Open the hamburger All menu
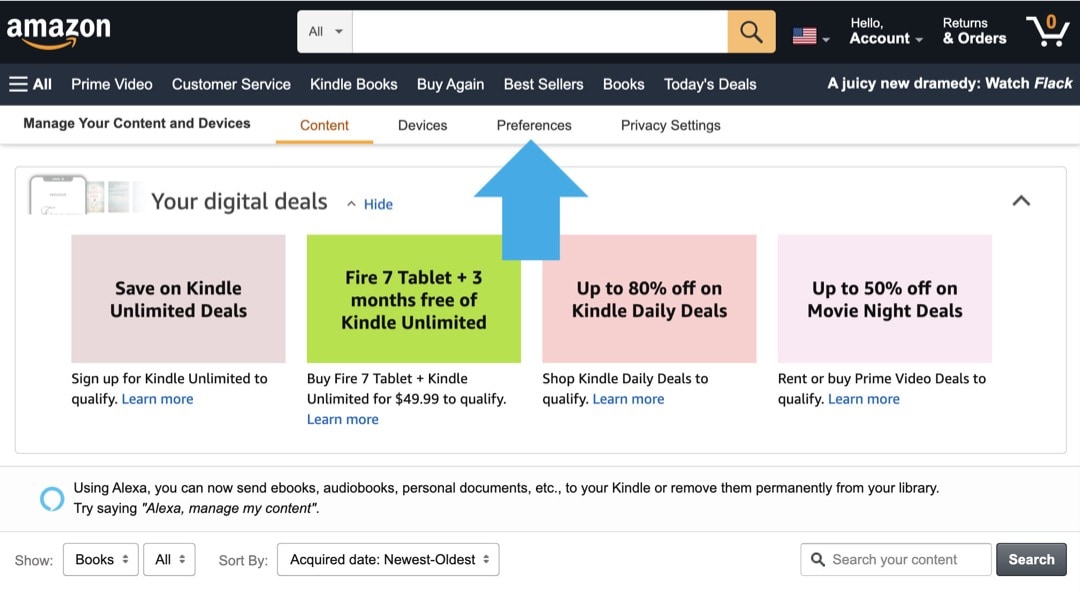Image resolution: width=1080 pixels, height=594 pixels. 30,84
